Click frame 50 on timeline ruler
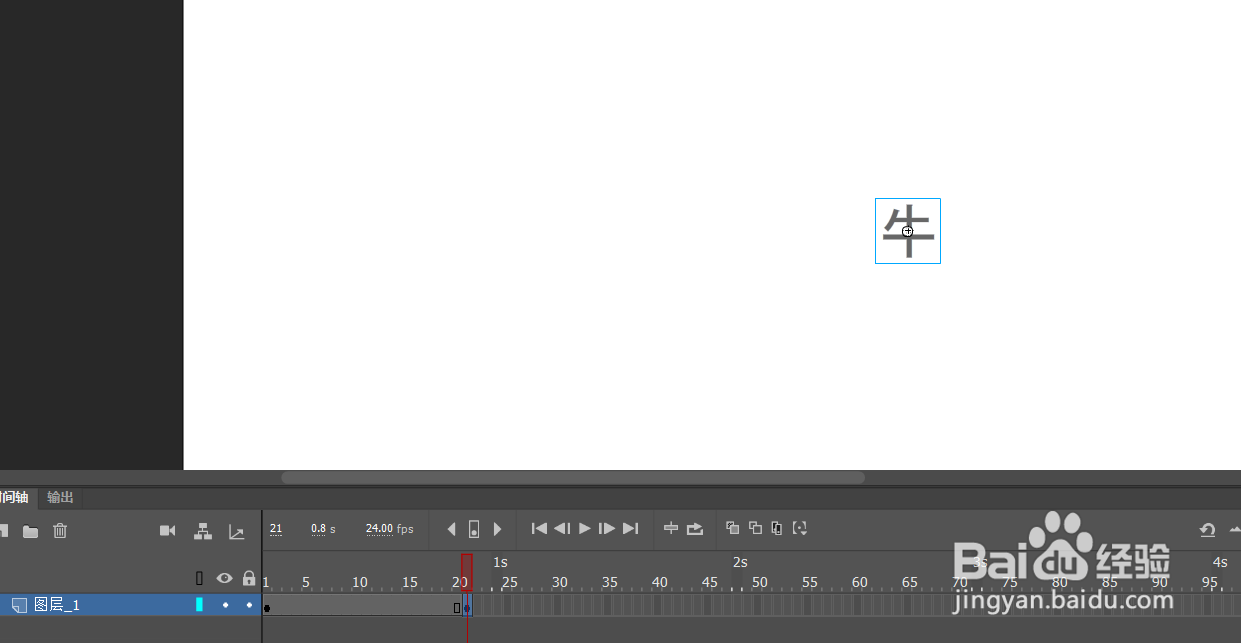This screenshot has height=643, width=1241. (759, 582)
